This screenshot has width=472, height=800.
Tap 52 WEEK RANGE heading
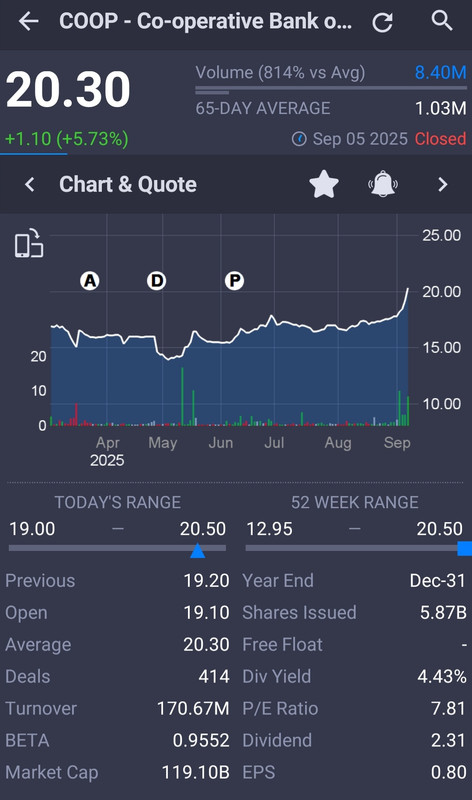(x=355, y=503)
